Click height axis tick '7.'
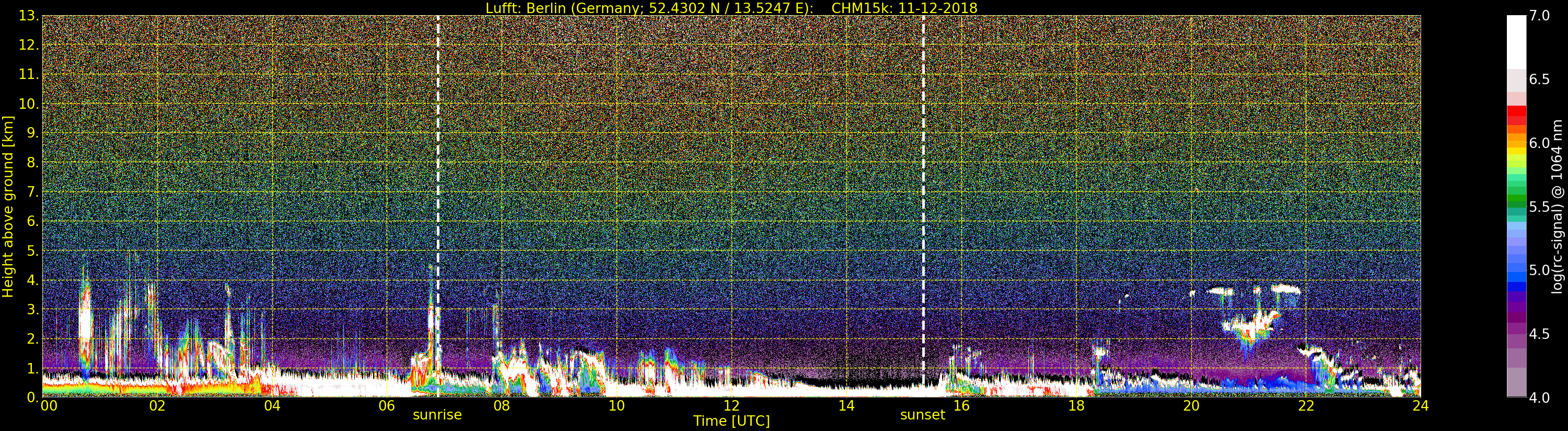This screenshot has height=431, width=1568. click(x=32, y=192)
